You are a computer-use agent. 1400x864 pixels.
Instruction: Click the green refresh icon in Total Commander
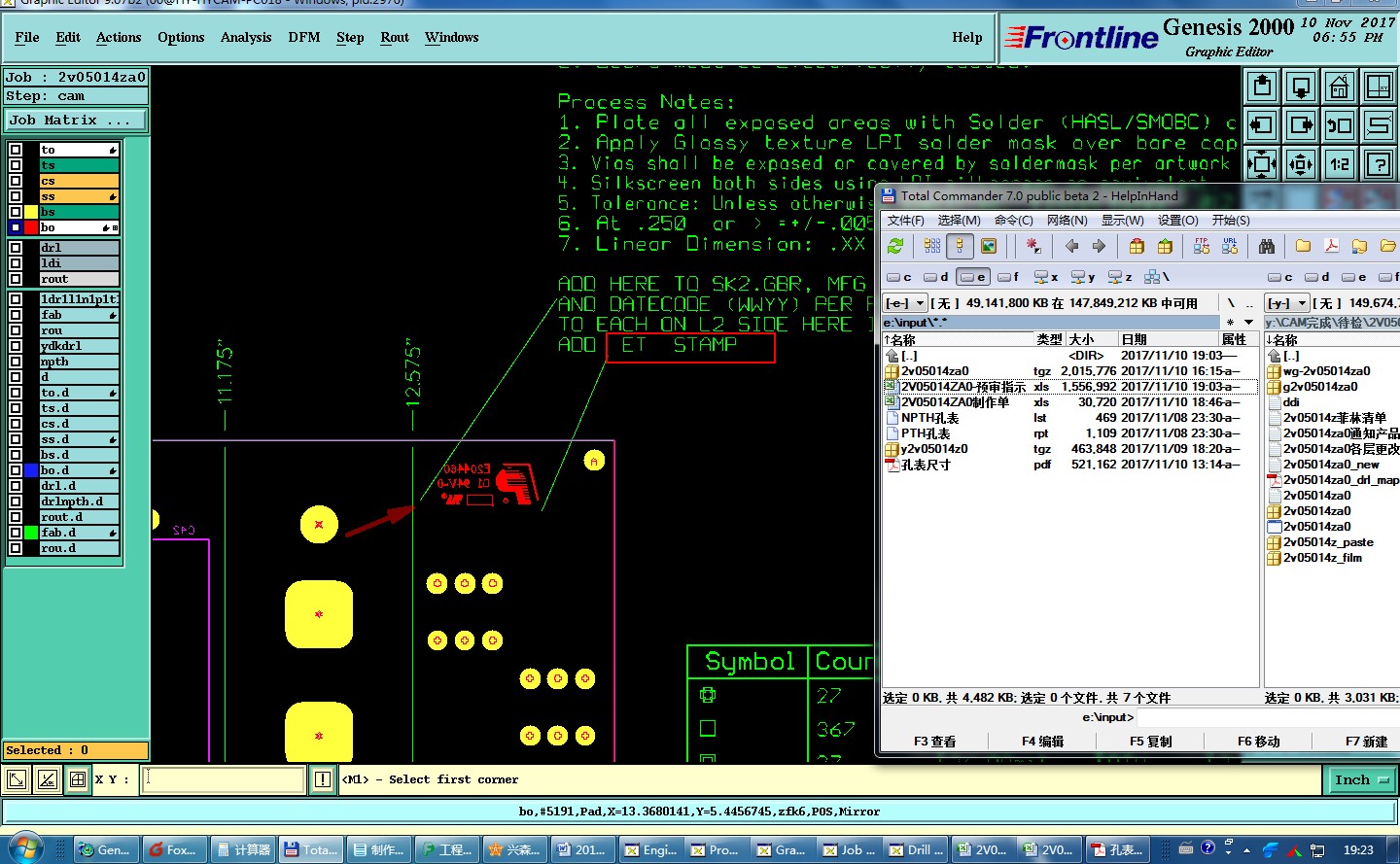coord(895,247)
